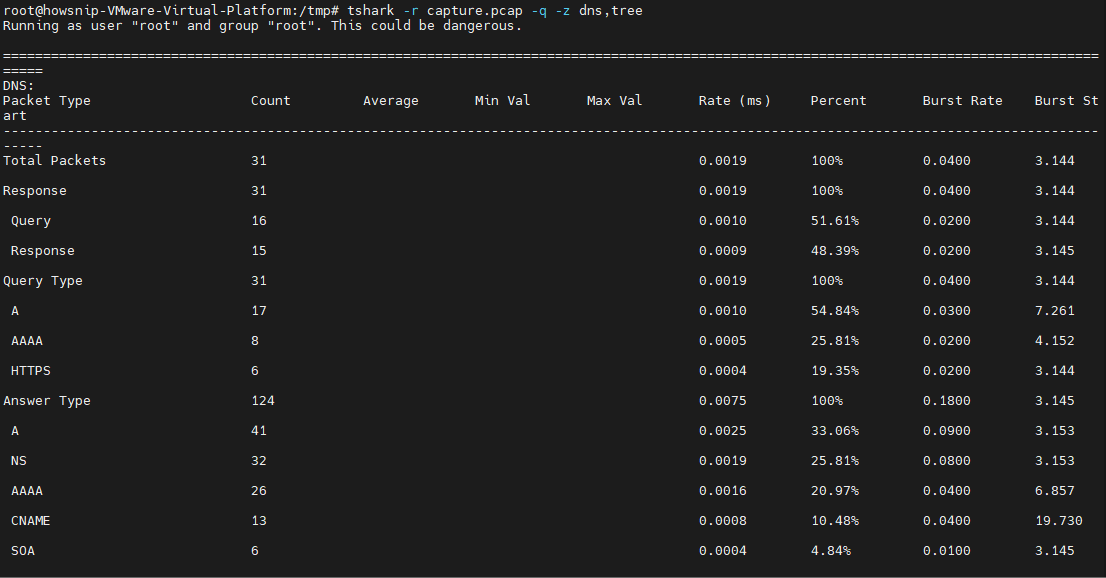Click the "NS" row label

18,461
